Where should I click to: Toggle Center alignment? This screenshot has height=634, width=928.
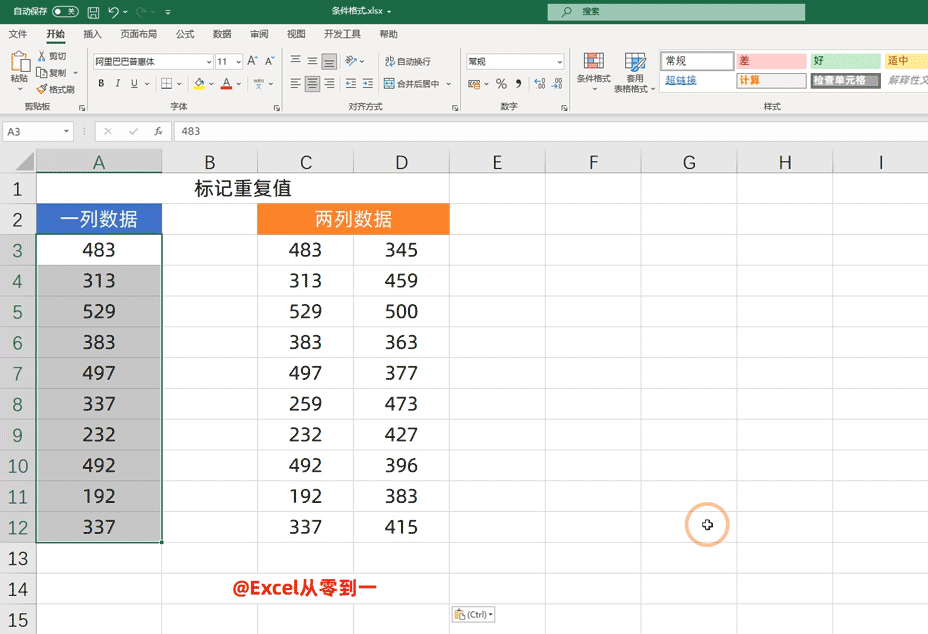pyautogui.click(x=311, y=82)
